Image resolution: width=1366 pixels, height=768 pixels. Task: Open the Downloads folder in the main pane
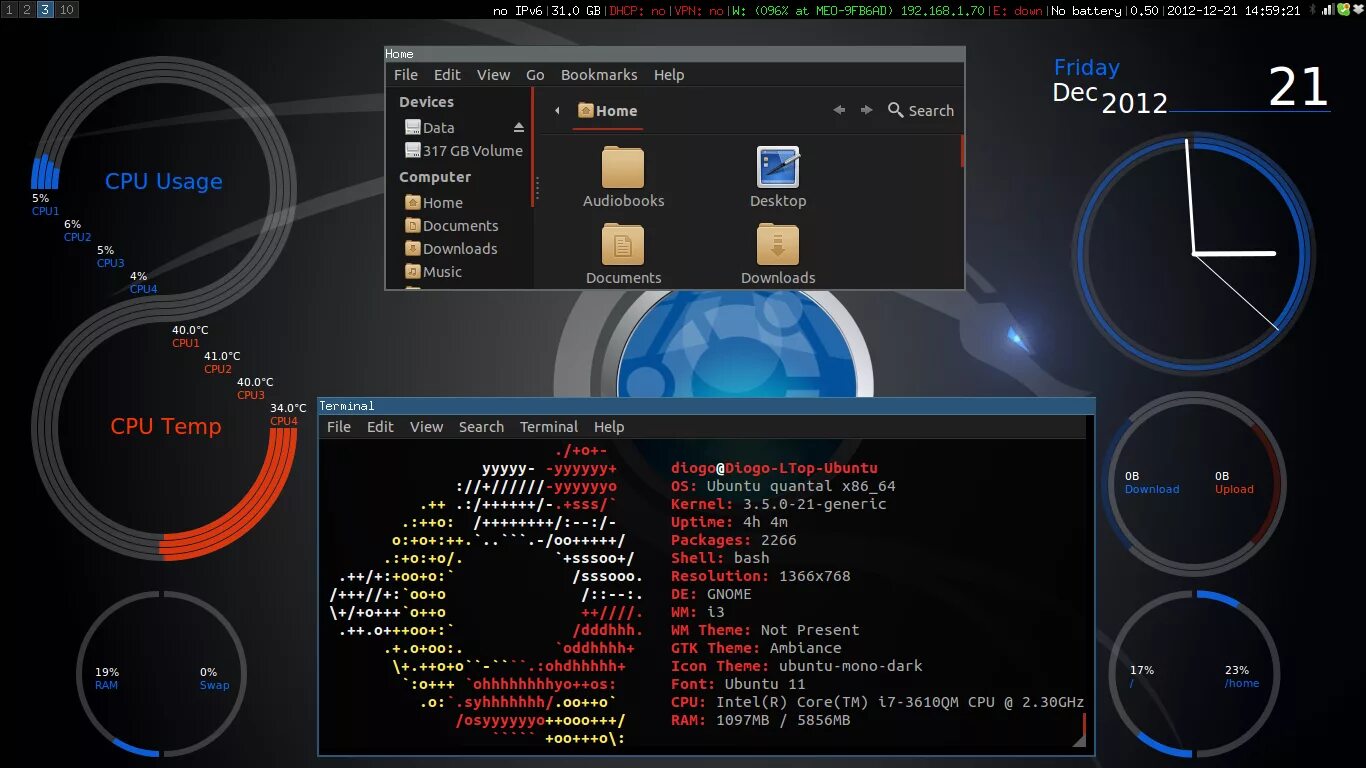point(777,255)
